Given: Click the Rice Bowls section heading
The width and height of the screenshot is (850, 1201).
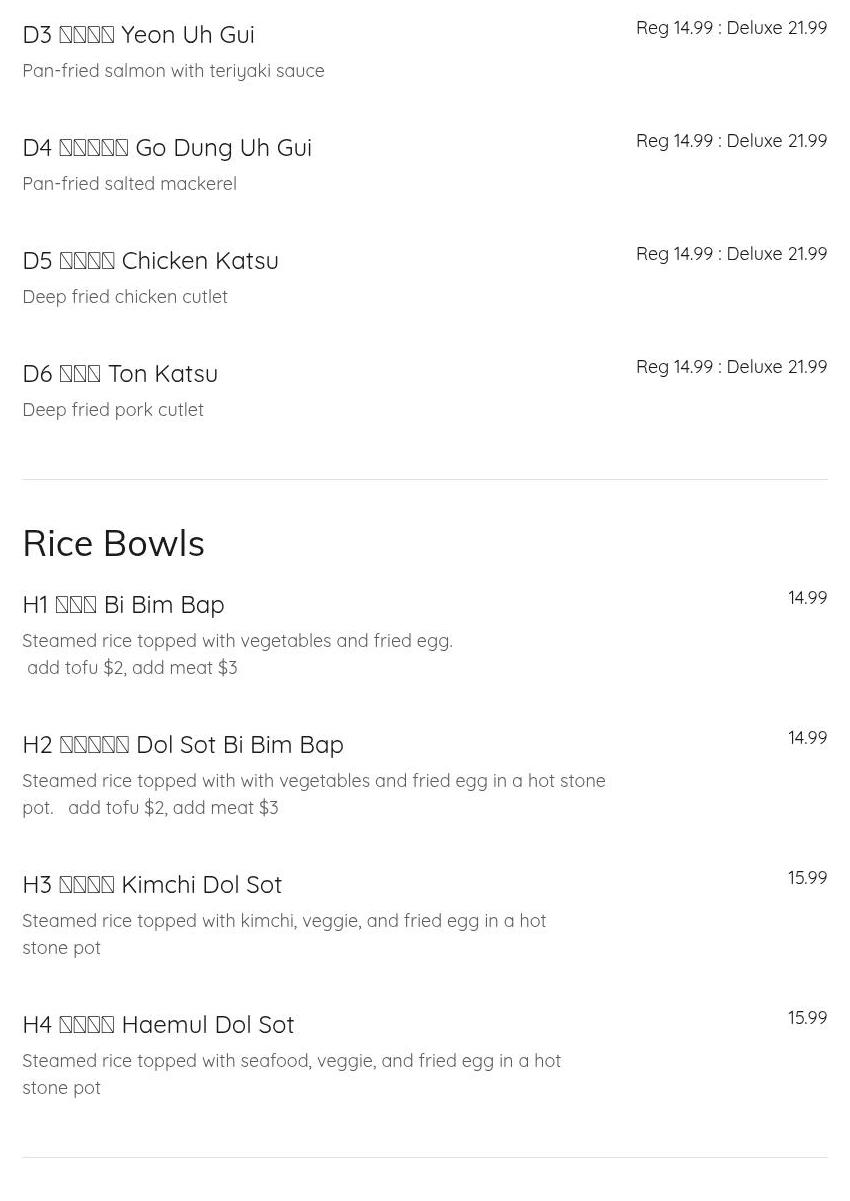Looking at the screenshot, I should click(x=113, y=543).
